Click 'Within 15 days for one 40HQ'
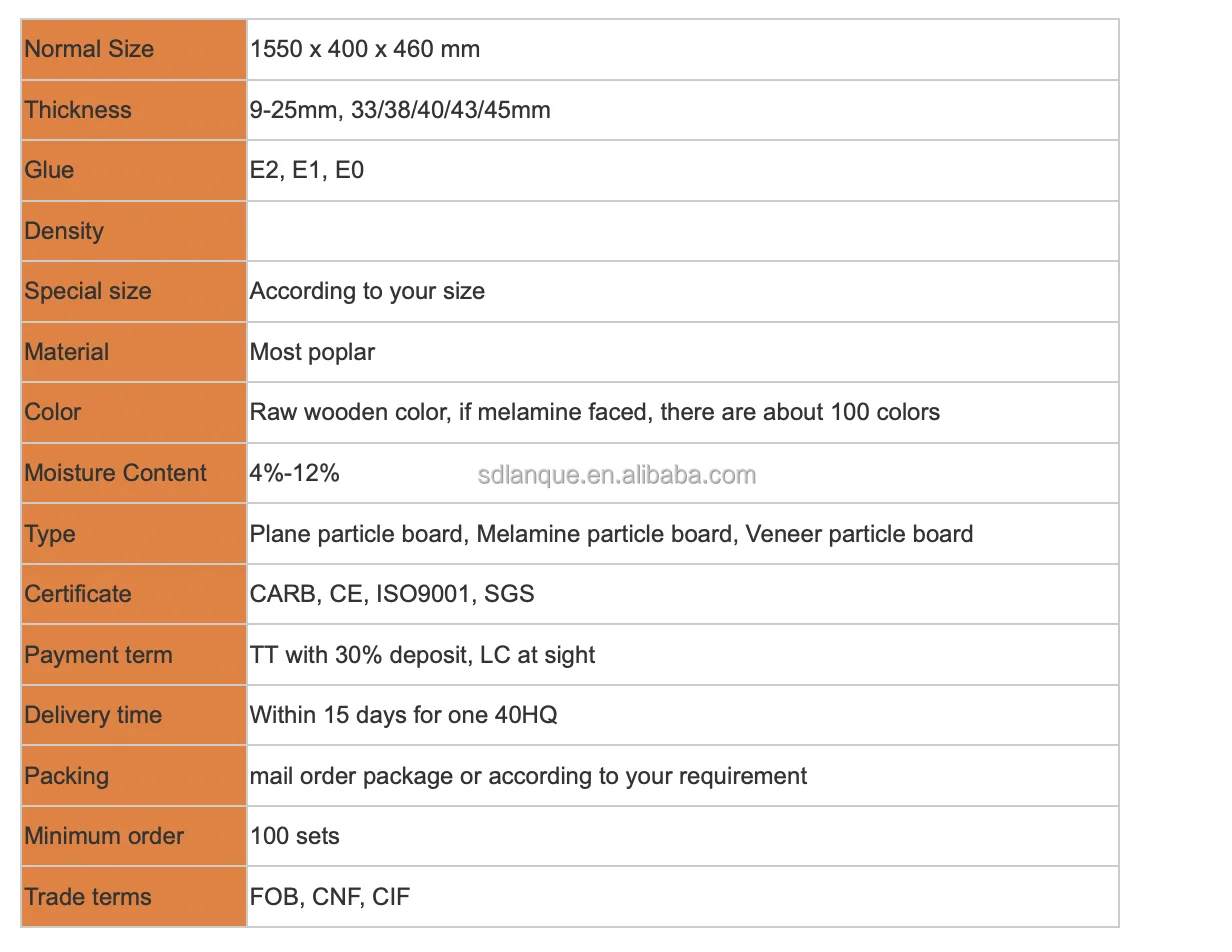The image size is (1232, 952). coord(403,715)
